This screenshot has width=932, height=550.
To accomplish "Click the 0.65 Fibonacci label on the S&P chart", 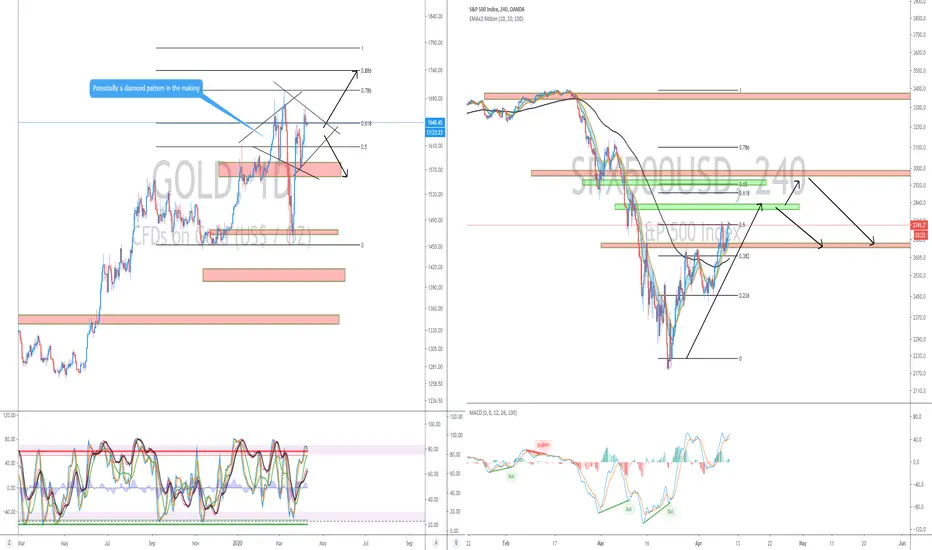I will [x=743, y=184].
